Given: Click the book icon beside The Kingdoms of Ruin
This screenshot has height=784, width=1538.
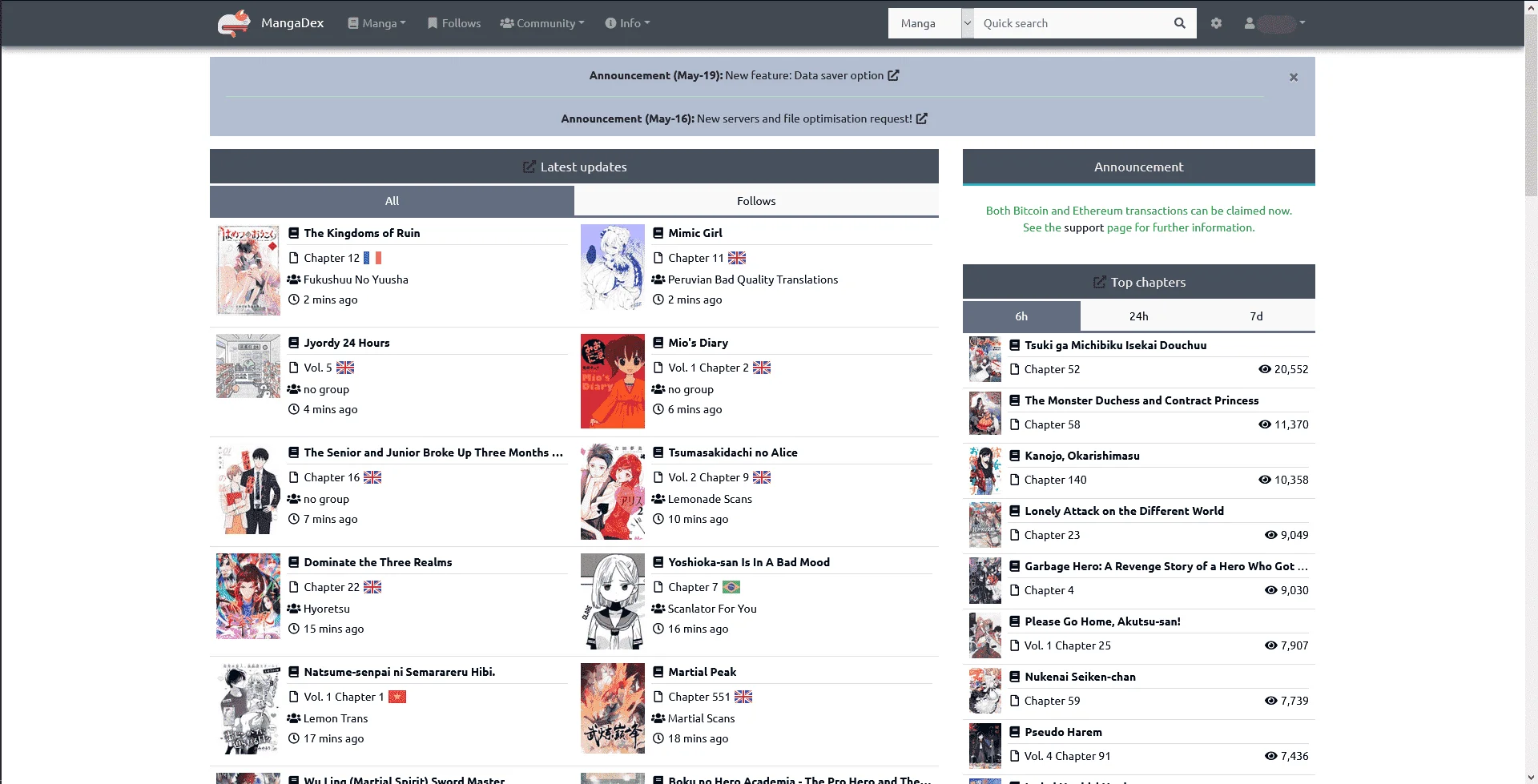Looking at the screenshot, I should [294, 233].
